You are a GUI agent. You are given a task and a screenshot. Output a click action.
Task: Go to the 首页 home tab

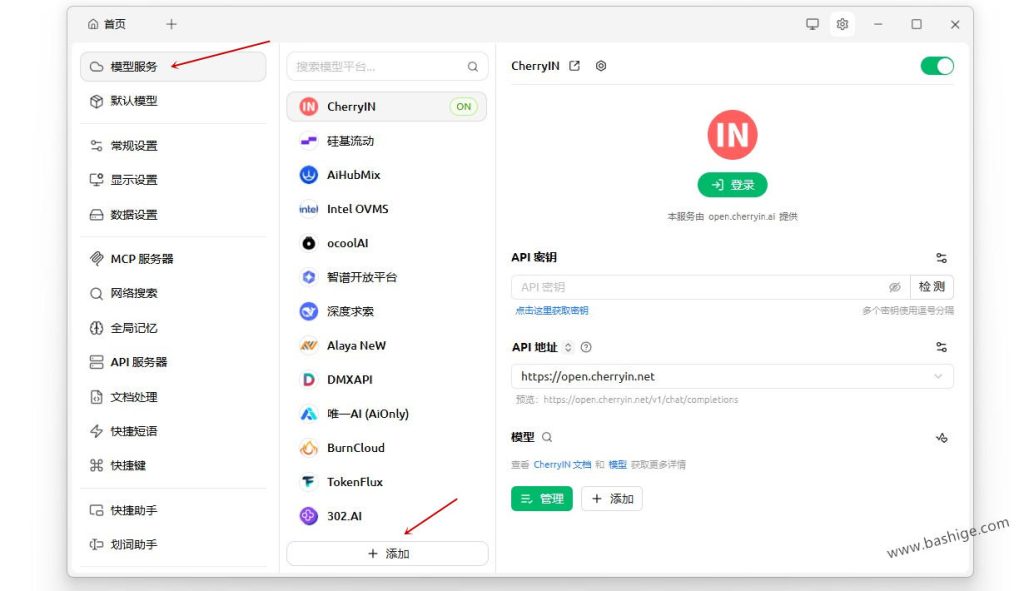106,24
